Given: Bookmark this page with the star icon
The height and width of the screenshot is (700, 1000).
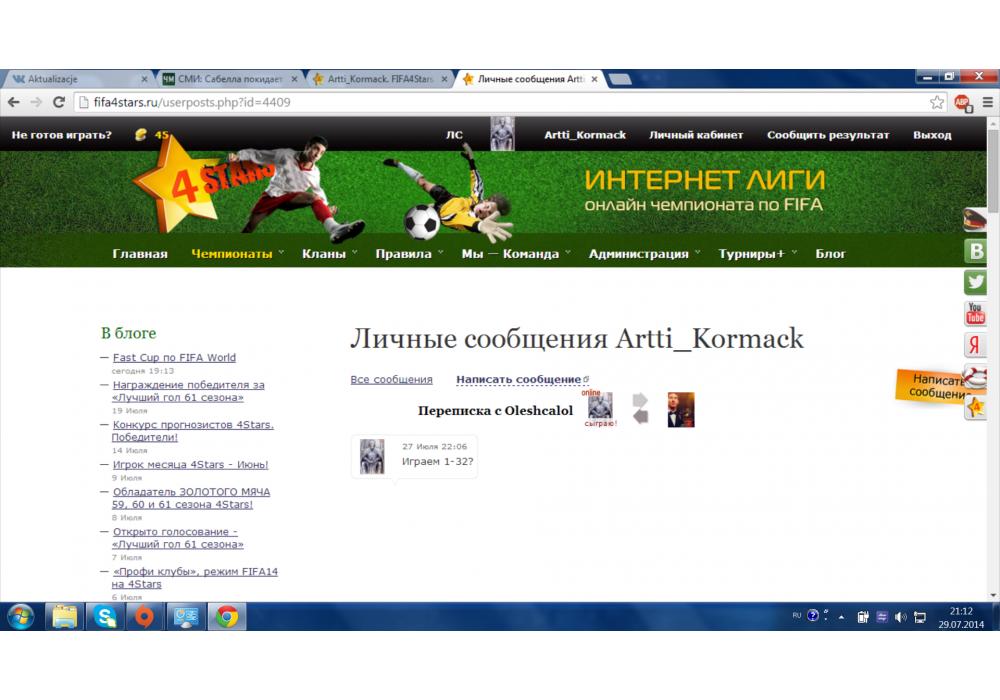Looking at the screenshot, I should [x=937, y=102].
